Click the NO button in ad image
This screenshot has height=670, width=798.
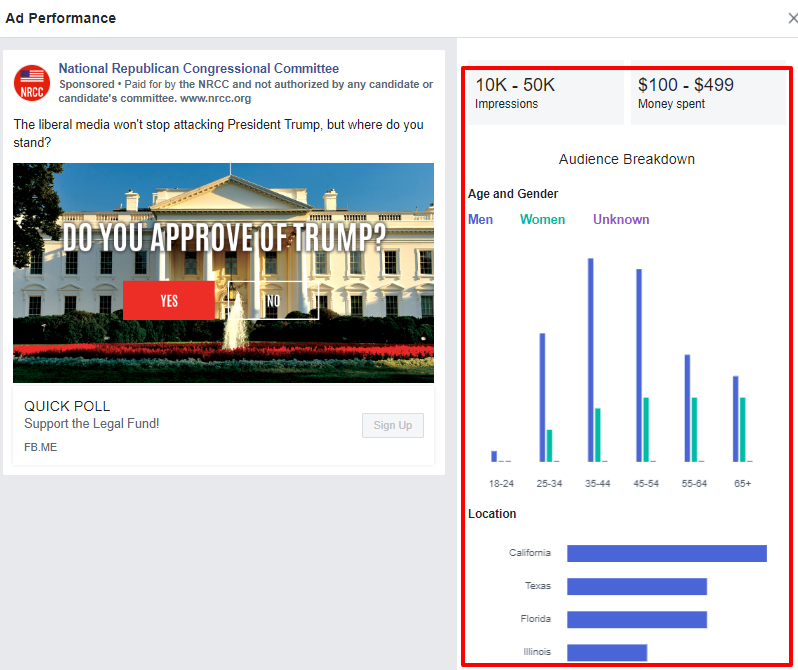tap(273, 300)
